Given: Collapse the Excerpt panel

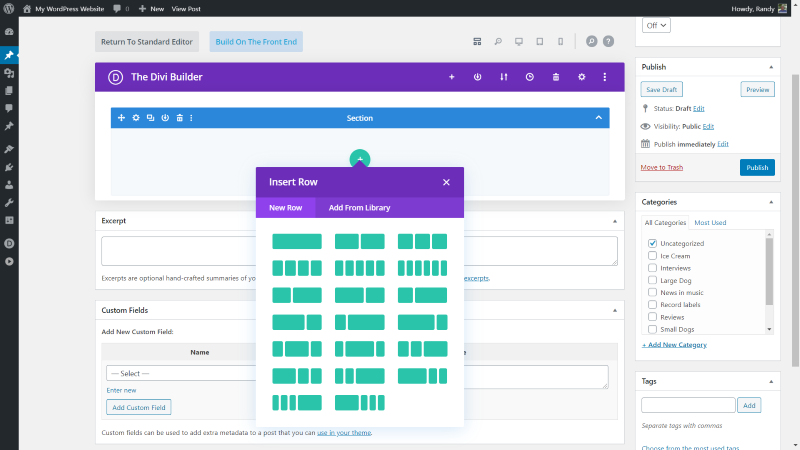Looking at the screenshot, I should click(x=615, y=221).
